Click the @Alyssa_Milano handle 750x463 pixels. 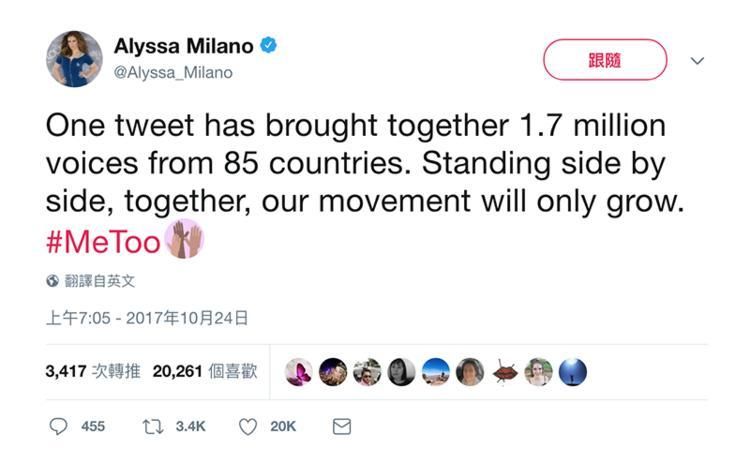[173, 73]
